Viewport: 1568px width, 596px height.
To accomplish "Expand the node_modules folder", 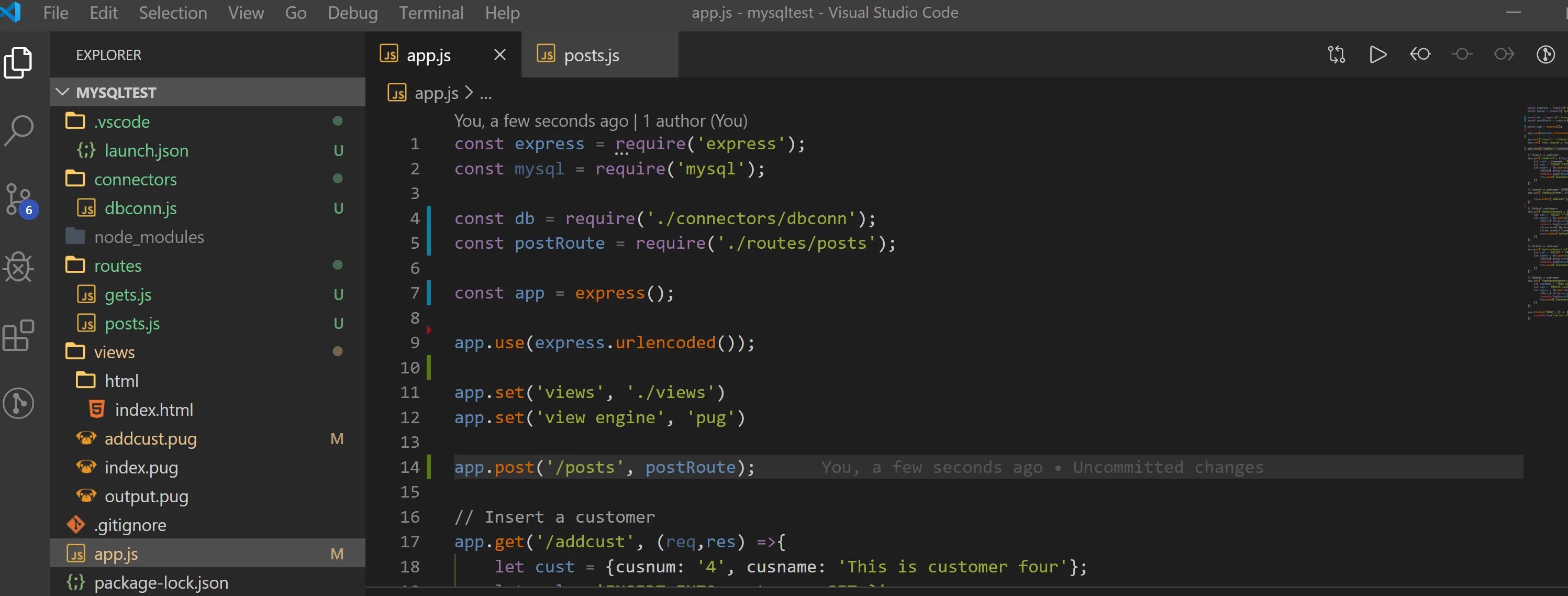I will 149,237.
